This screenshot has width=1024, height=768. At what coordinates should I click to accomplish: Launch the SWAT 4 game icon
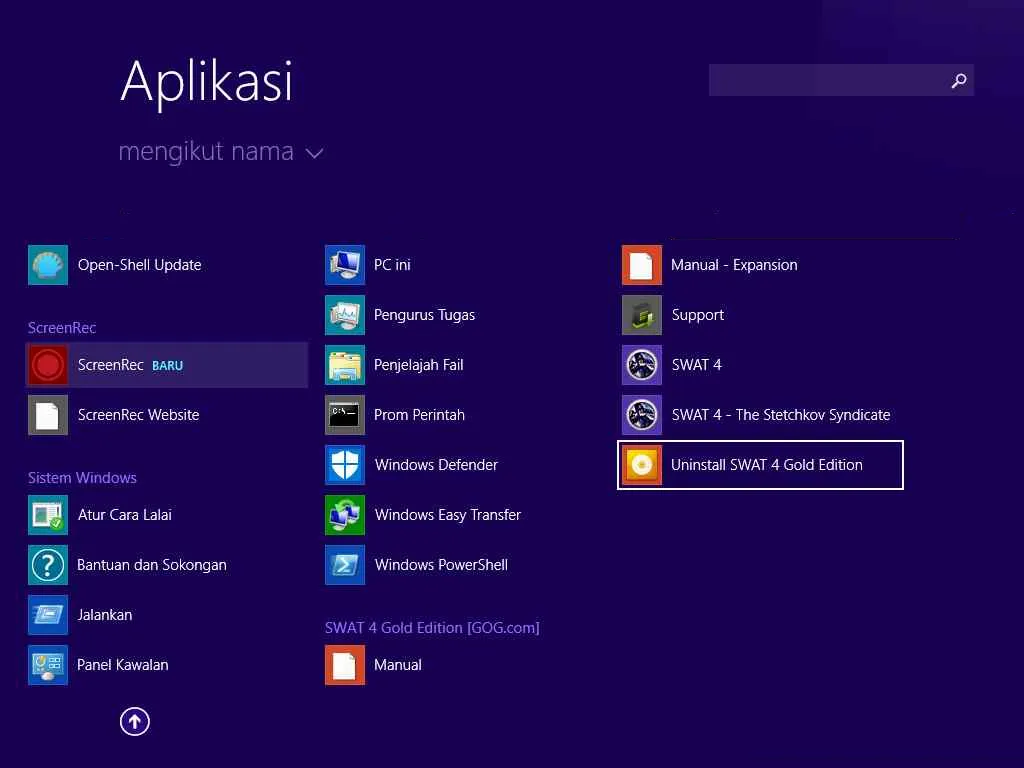(x=642, y=364)
